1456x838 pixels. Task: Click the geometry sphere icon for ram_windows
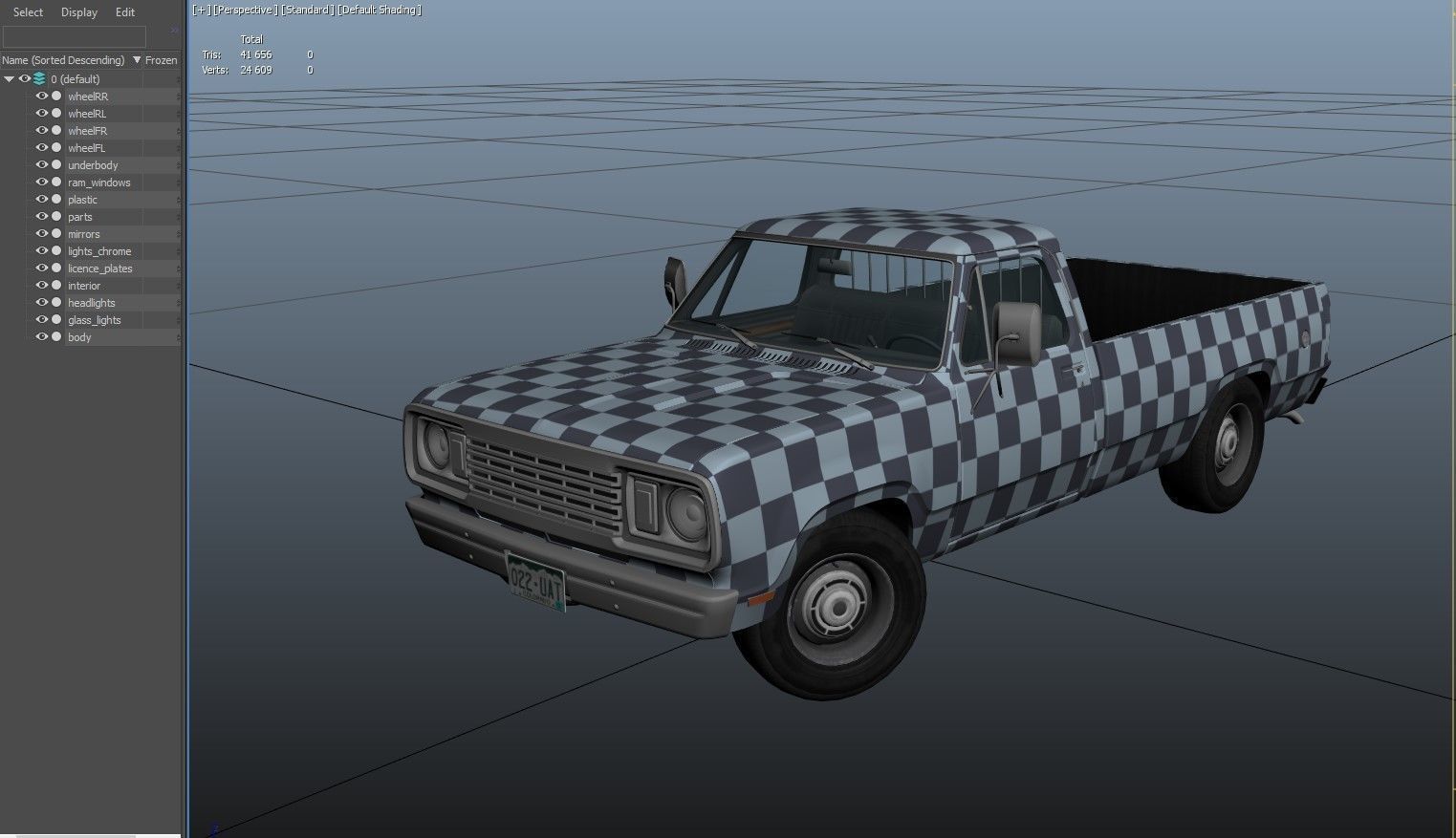[x=56, y=183]
